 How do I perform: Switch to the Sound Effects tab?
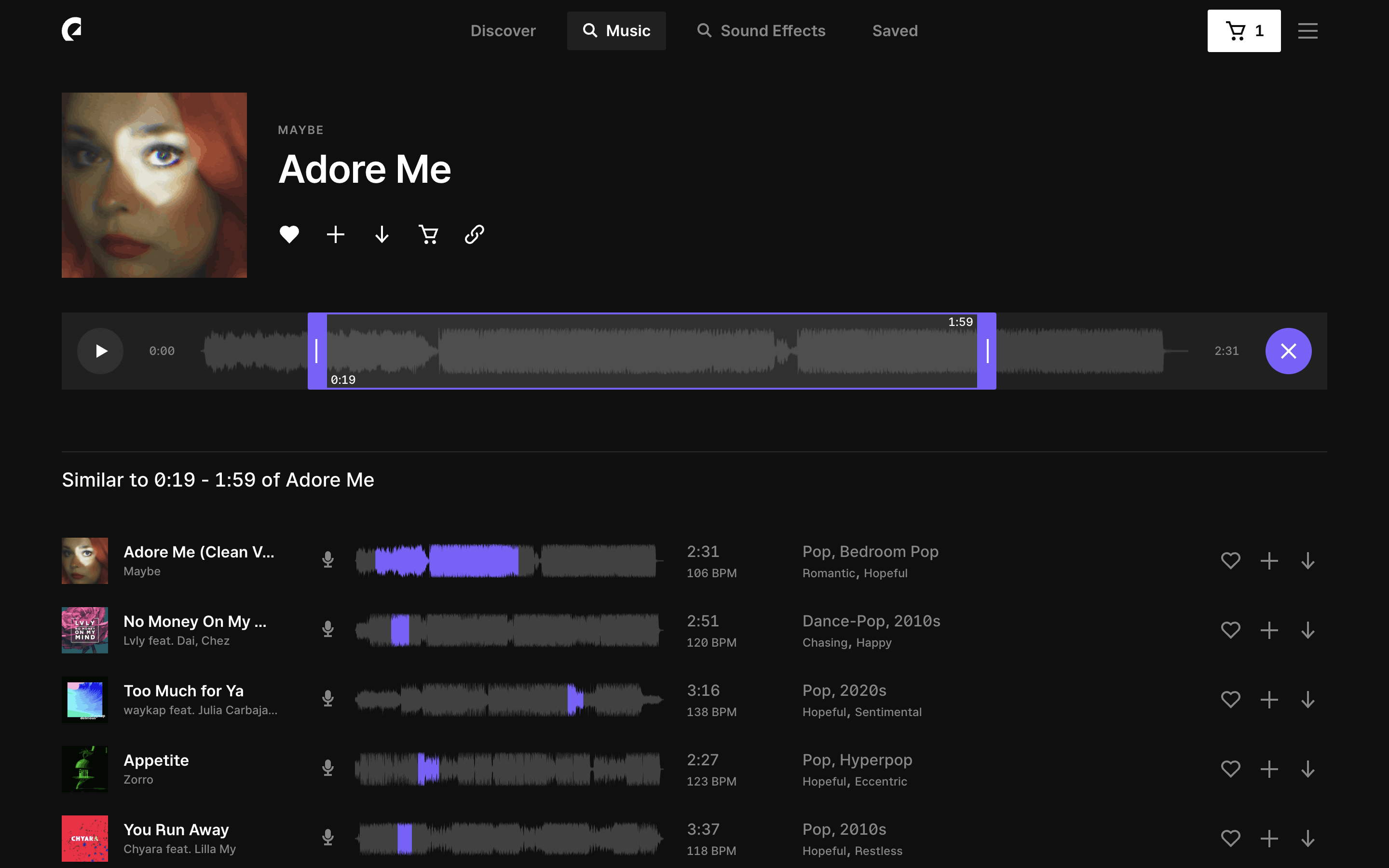761,31
